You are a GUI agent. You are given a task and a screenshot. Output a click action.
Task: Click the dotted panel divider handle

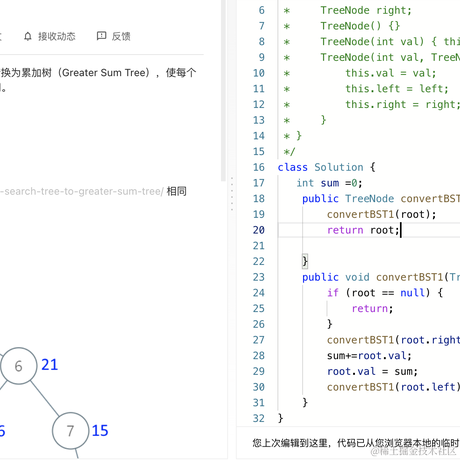point(232,194)
